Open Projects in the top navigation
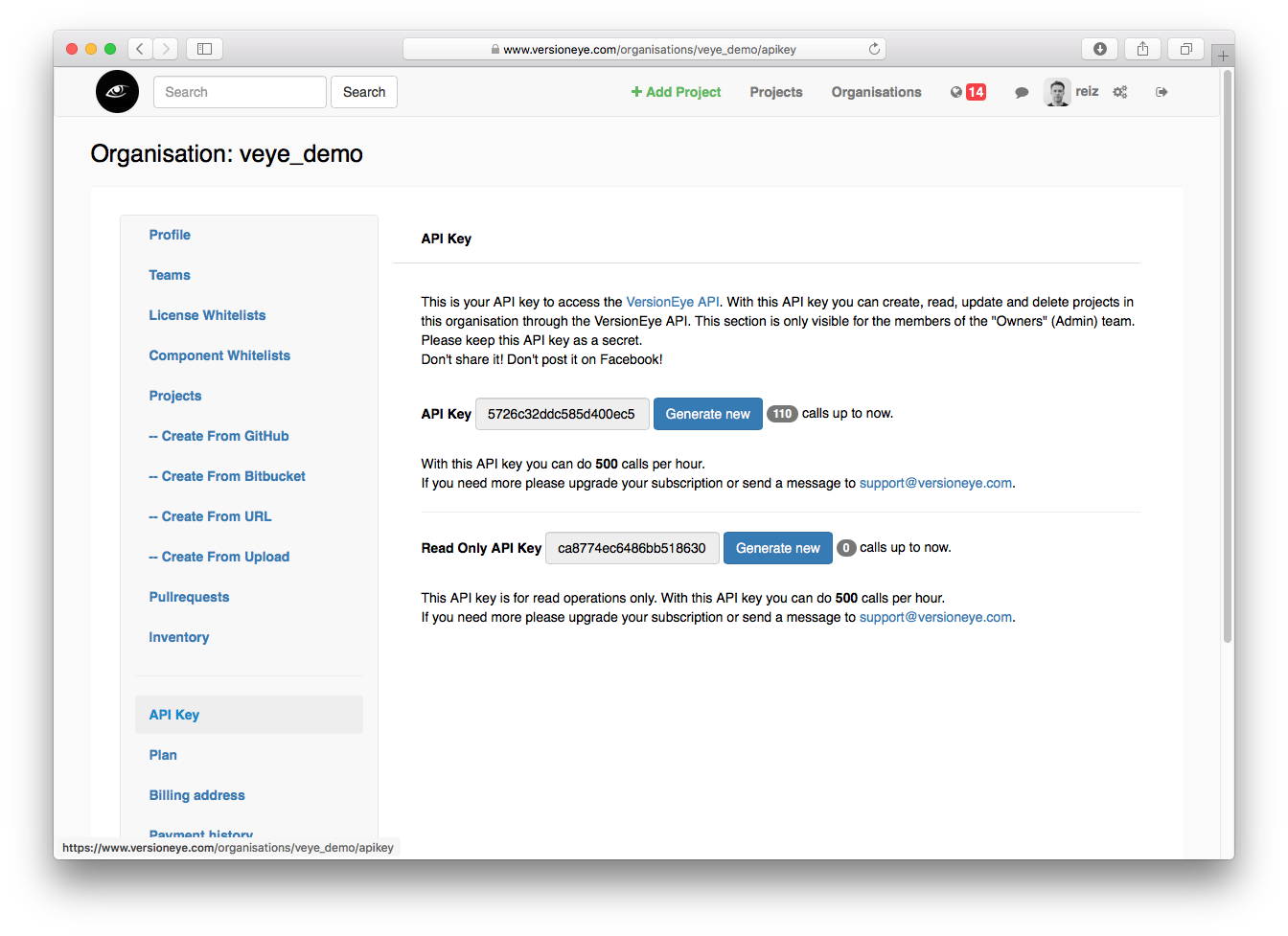Screen dimensions: 1288x936 click(x=776, y=92)
